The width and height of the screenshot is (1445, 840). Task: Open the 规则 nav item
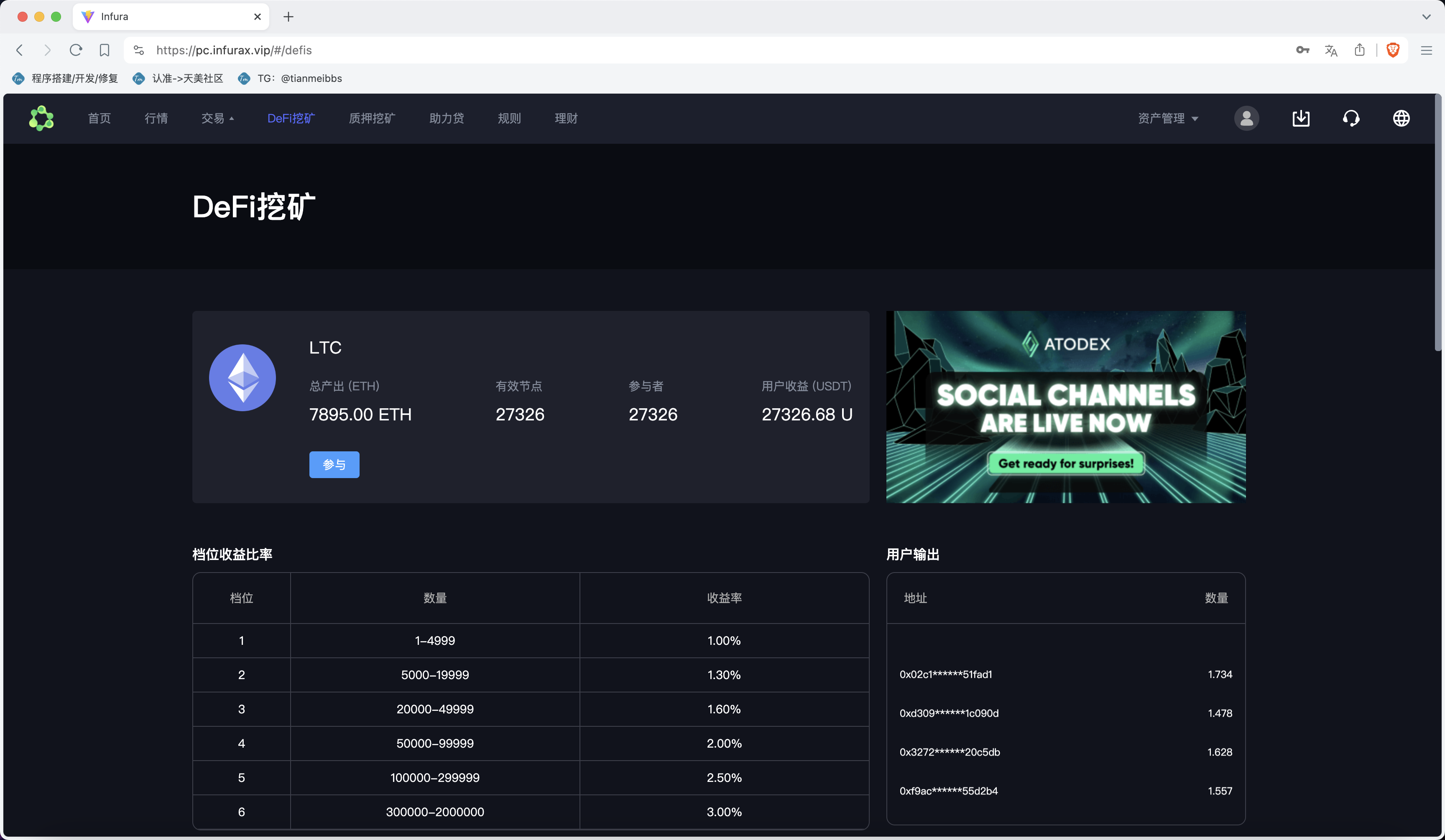[509, 118]
